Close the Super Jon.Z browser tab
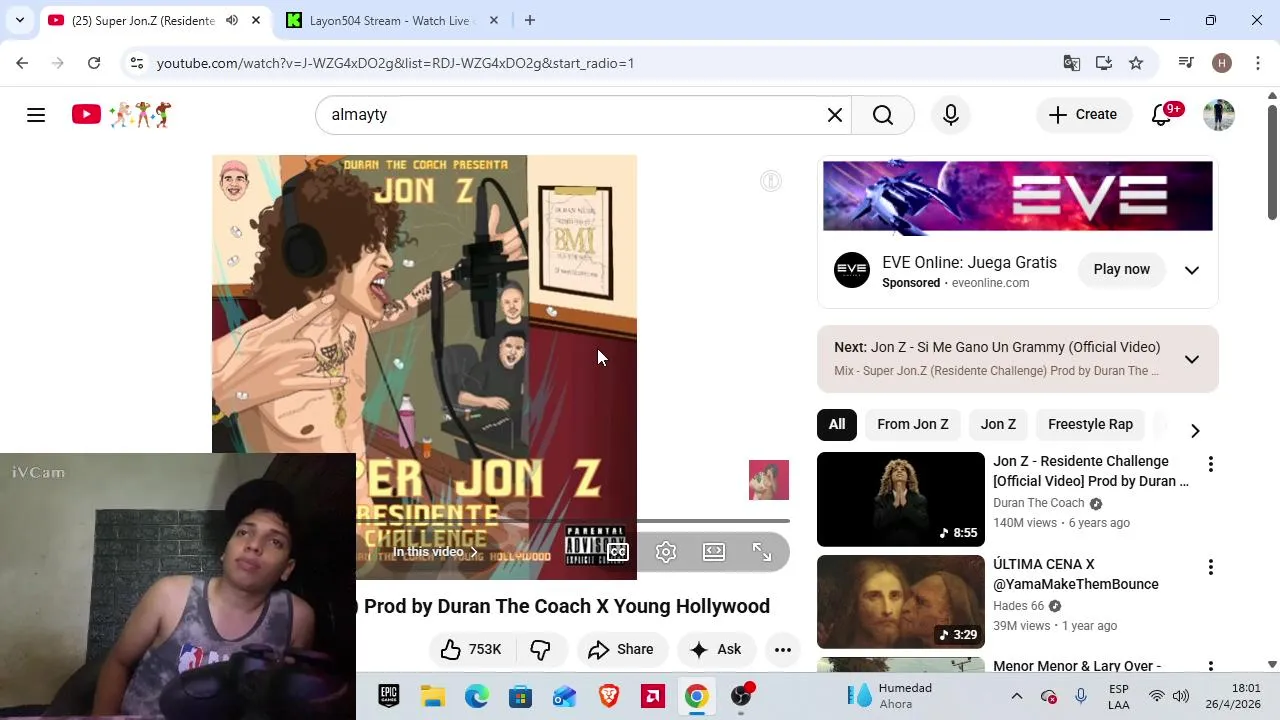 (256, 20)
